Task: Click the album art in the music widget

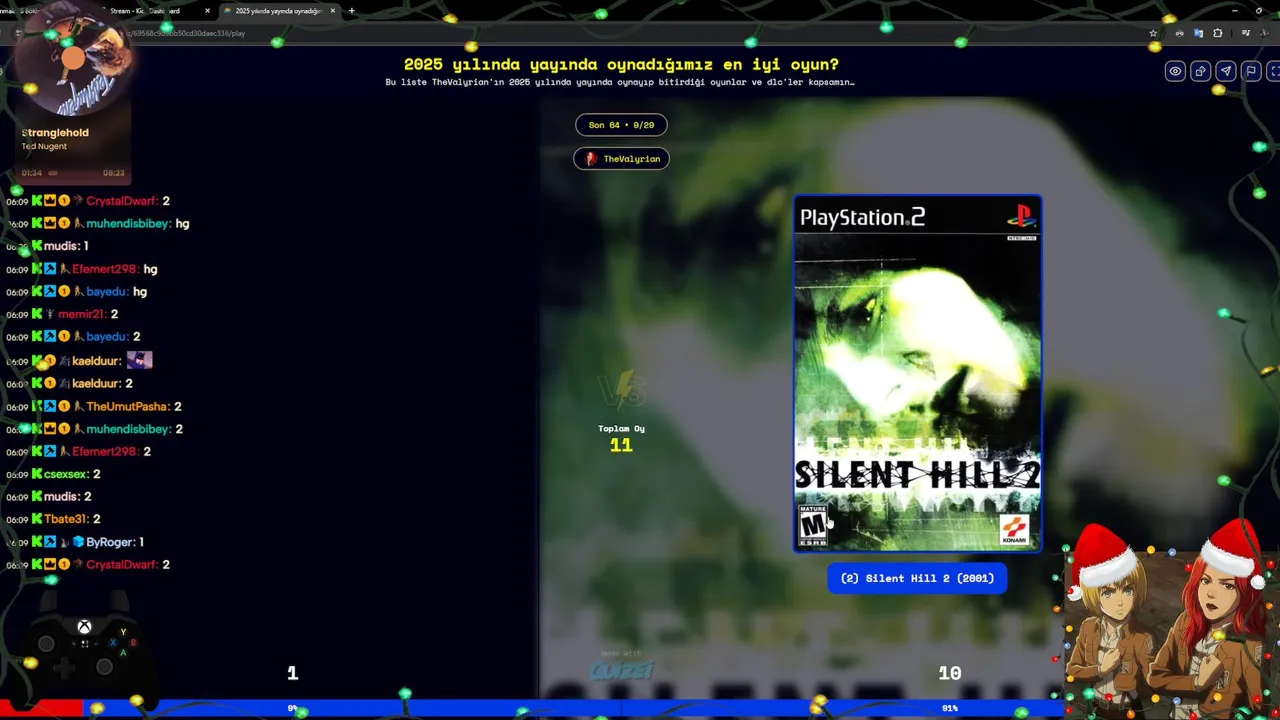Action: click(x=72, y=60)
